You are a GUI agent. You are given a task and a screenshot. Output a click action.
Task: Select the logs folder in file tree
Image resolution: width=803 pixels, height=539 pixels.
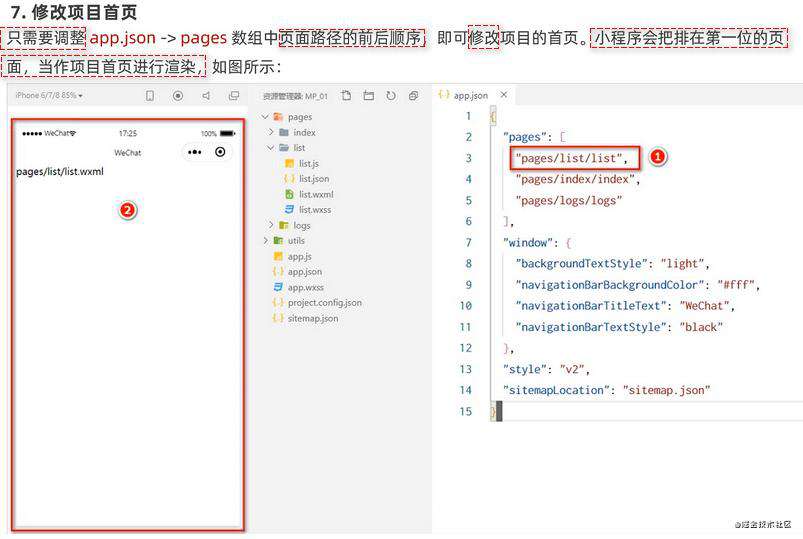click(x=302, y=225)
